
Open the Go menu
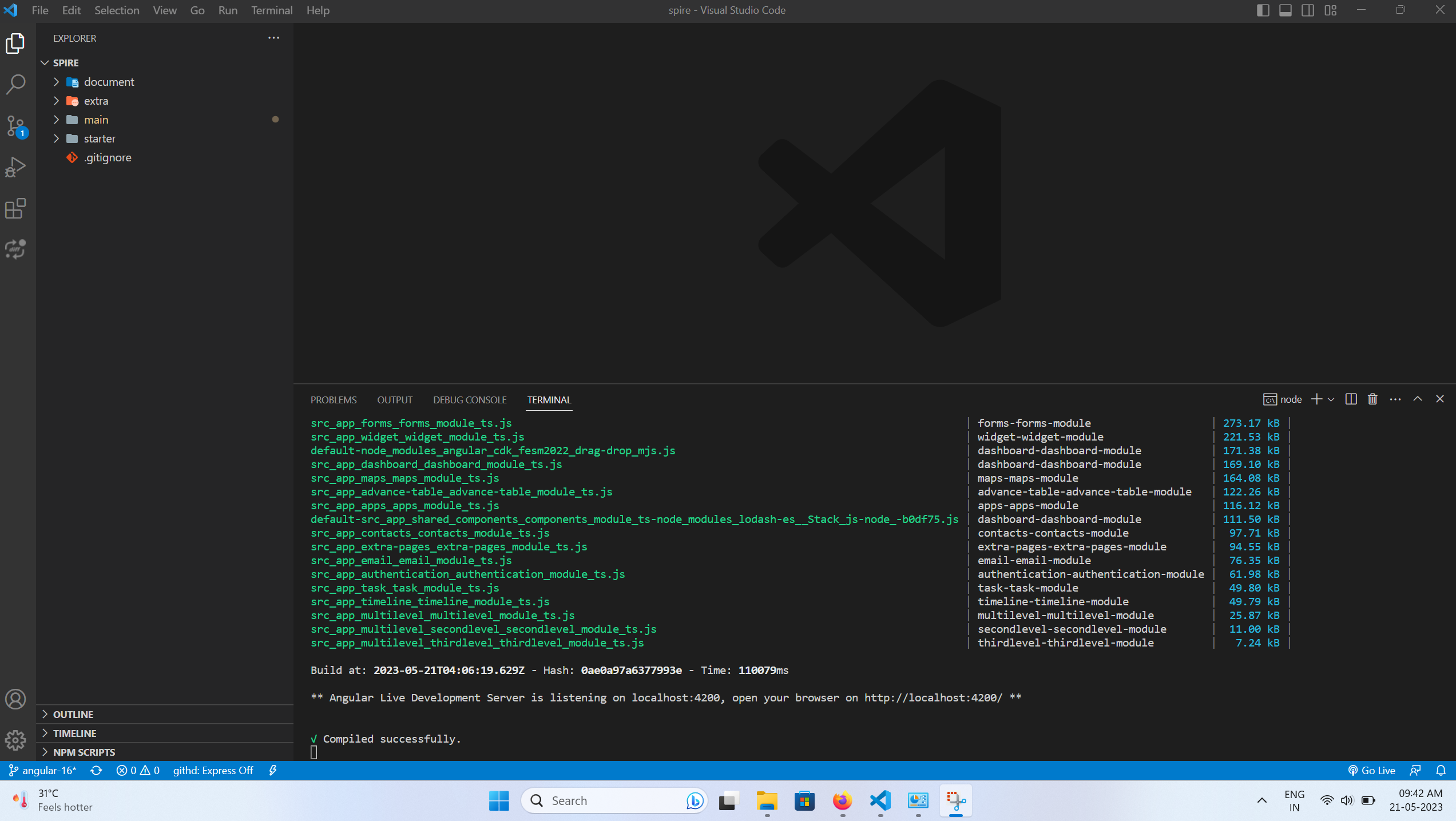coord(197,10)
